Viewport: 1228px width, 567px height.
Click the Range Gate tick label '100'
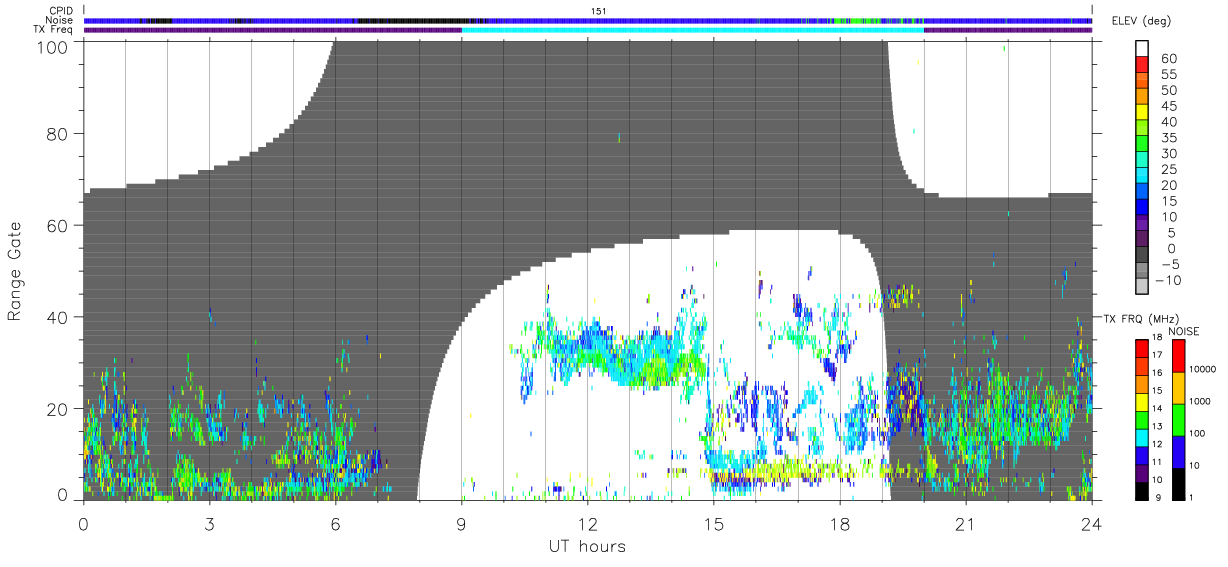tap(52, 46)
